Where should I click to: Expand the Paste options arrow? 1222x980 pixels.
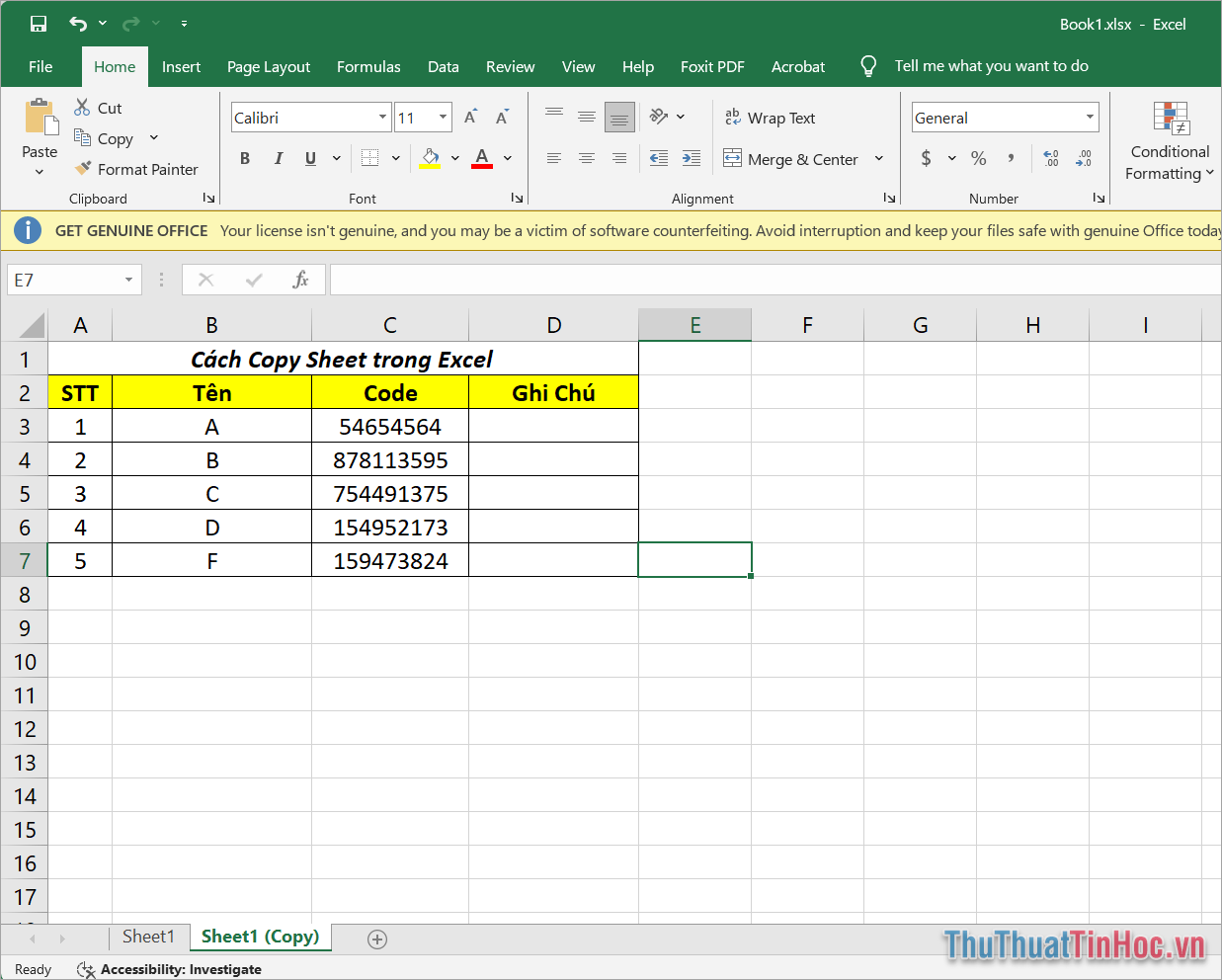(40, 172)
